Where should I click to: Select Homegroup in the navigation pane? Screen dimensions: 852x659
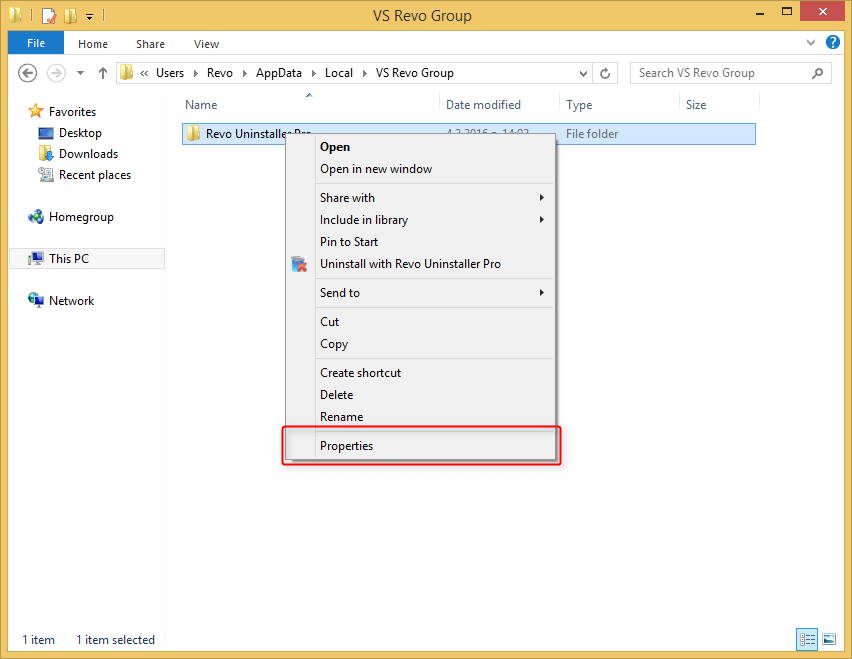click(x=81, y=217)
